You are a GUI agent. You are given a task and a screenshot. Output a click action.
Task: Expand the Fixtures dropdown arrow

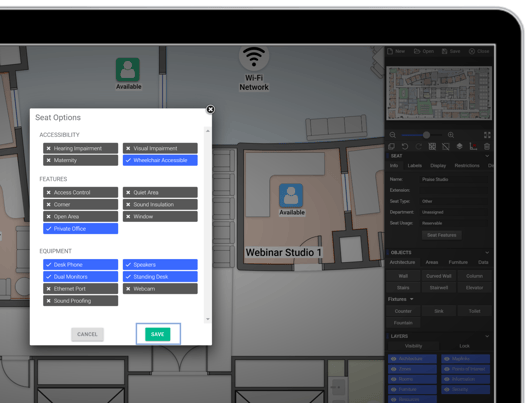coord(412,299)
